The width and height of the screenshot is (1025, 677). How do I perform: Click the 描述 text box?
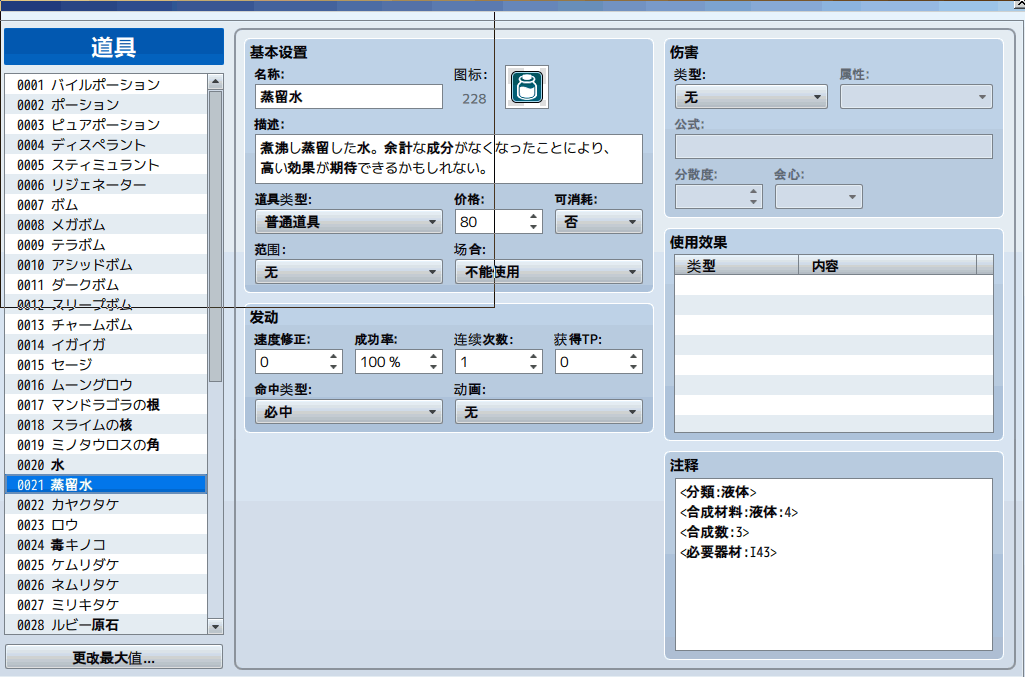448,159
